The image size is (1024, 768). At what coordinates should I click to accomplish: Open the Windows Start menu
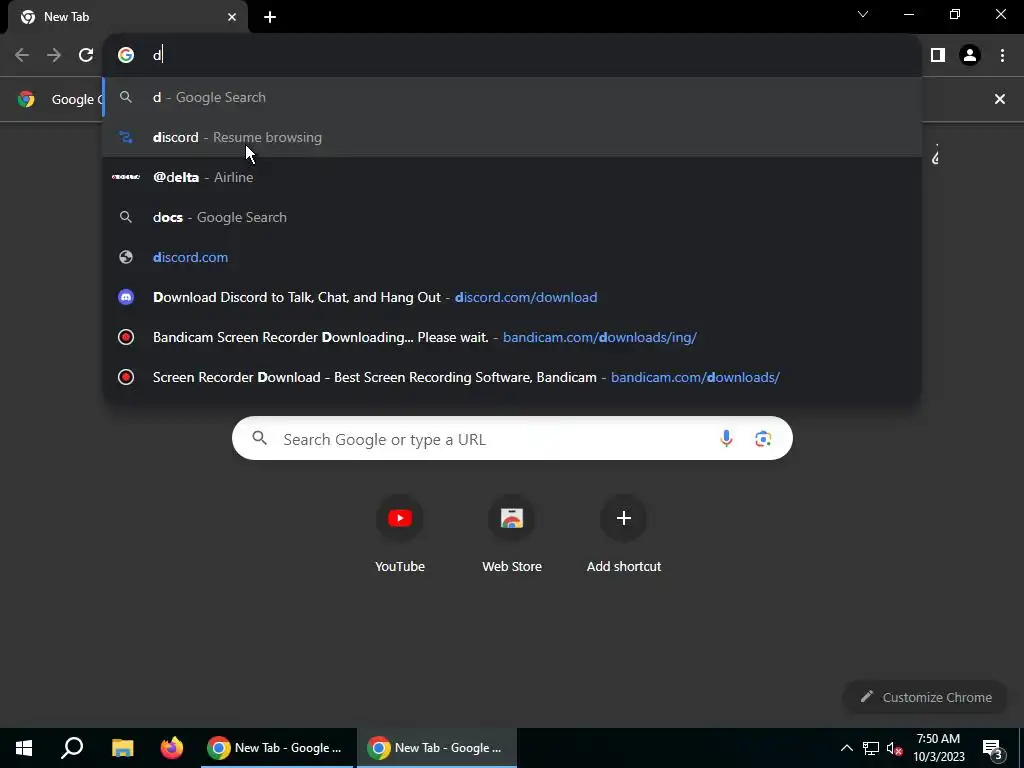(24, 748)
